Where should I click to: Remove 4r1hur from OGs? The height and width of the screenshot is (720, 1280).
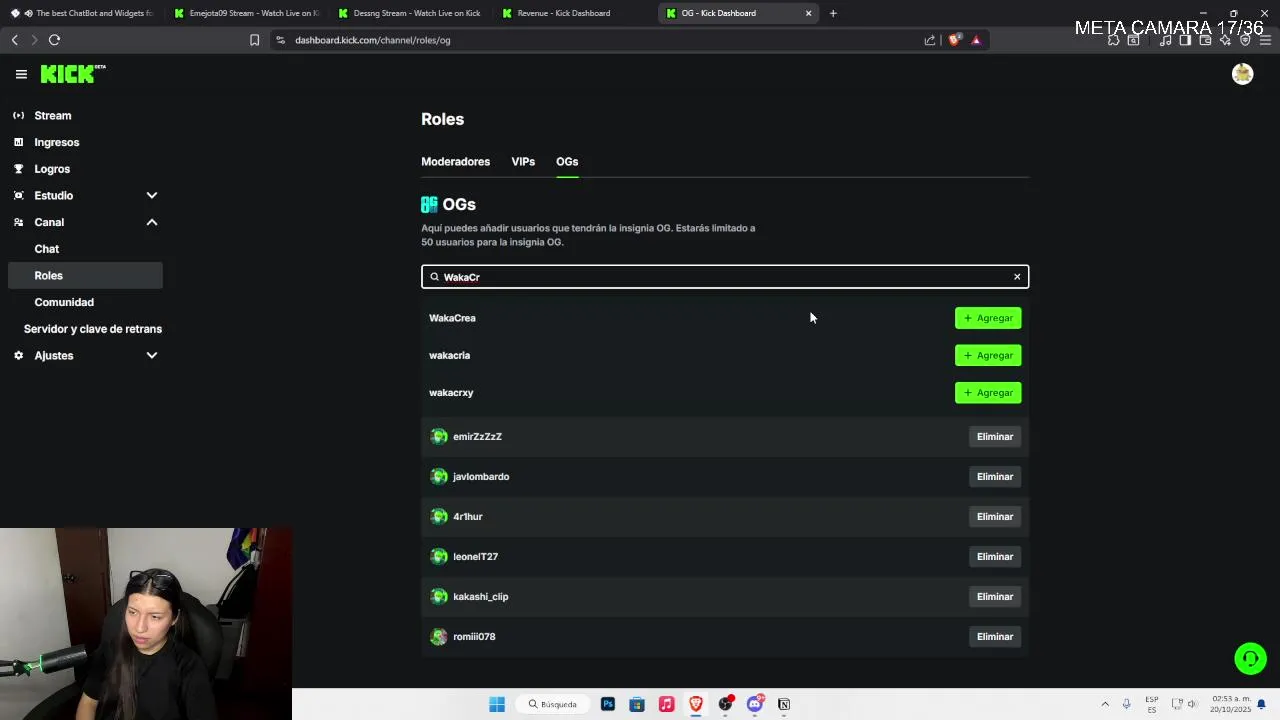click(995, 517)
